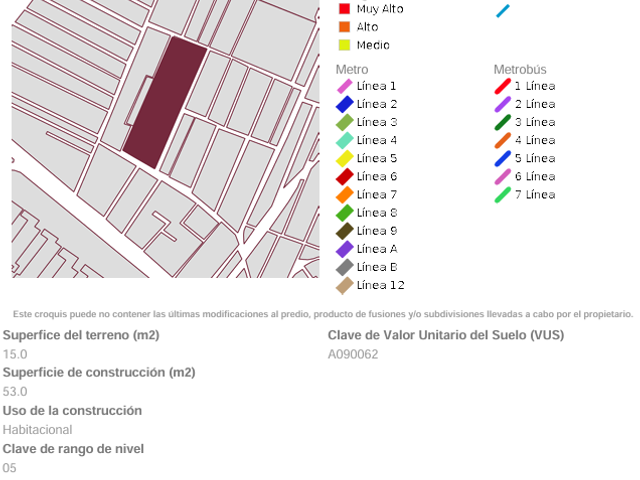Click the Muy Alto label
The height and width of the screenshot is (480, 640).
[380, 9]
